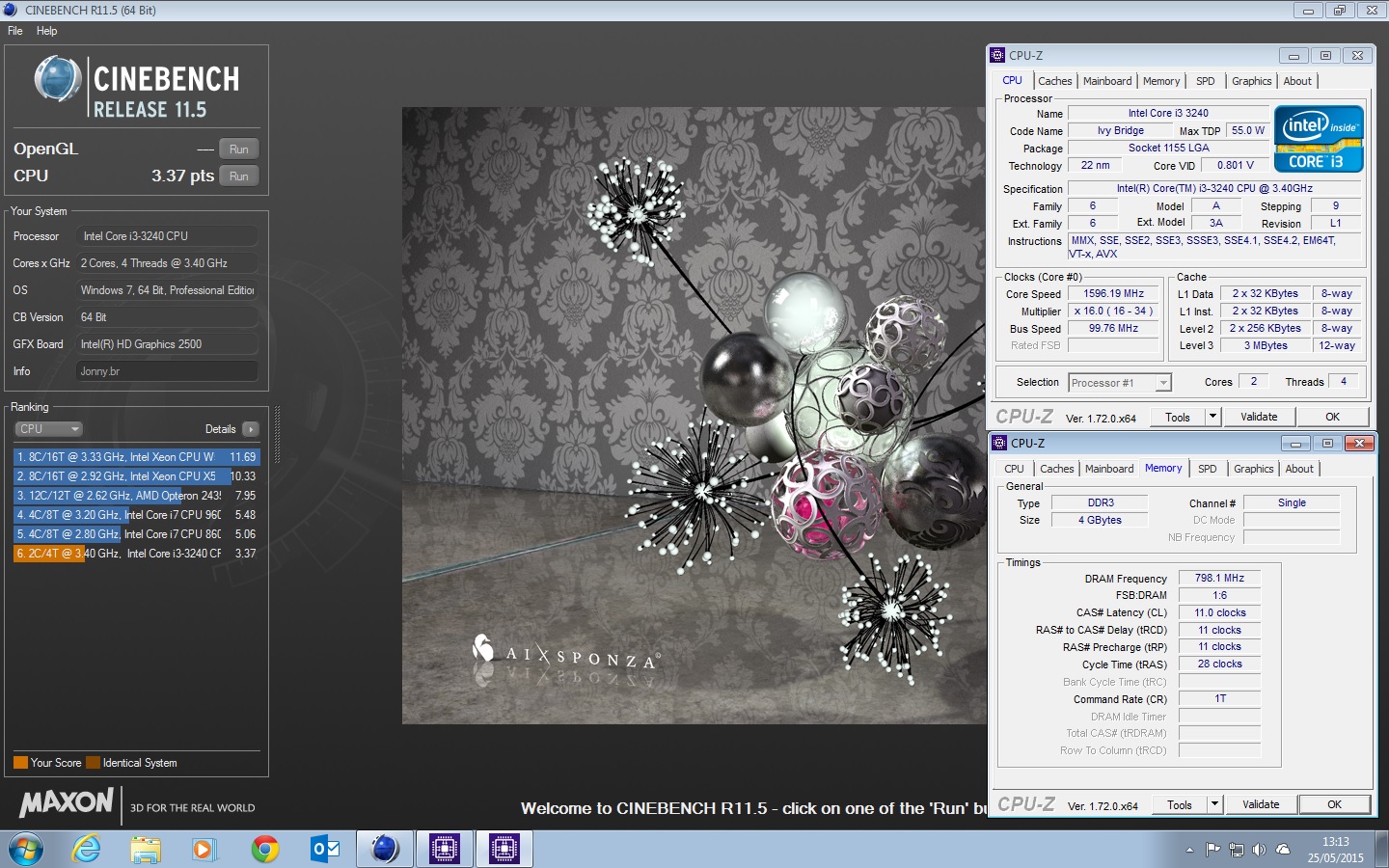Click the Identical System legend swatch
Screen dimensions: 1389x868
(x=93, y=763)
